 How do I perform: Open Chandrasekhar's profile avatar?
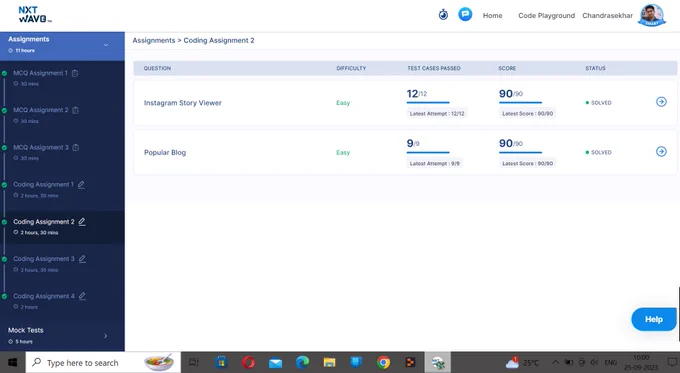[x=651, y=15]
